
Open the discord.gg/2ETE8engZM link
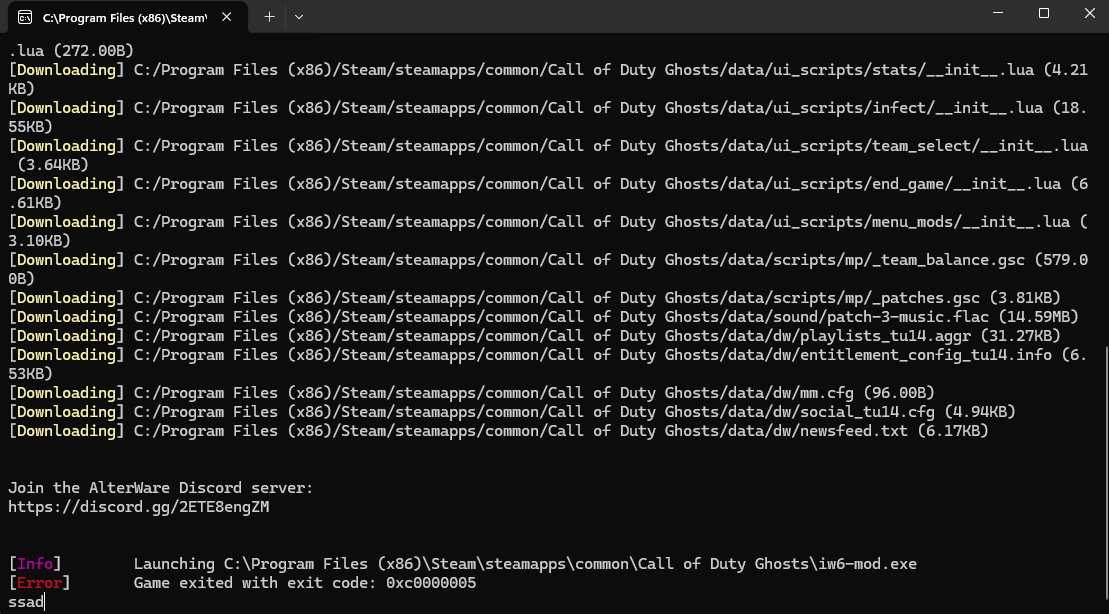(x=138, y=507)
